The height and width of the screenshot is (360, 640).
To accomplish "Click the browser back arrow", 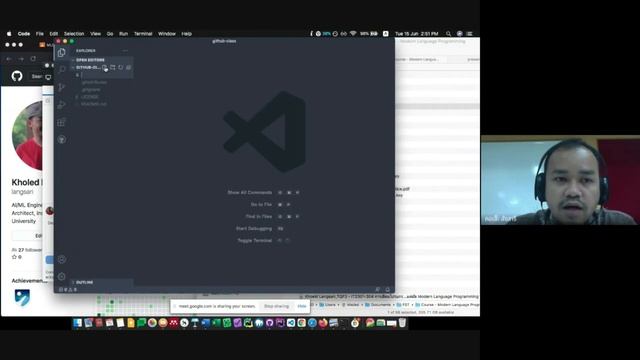I will point(9,59).
